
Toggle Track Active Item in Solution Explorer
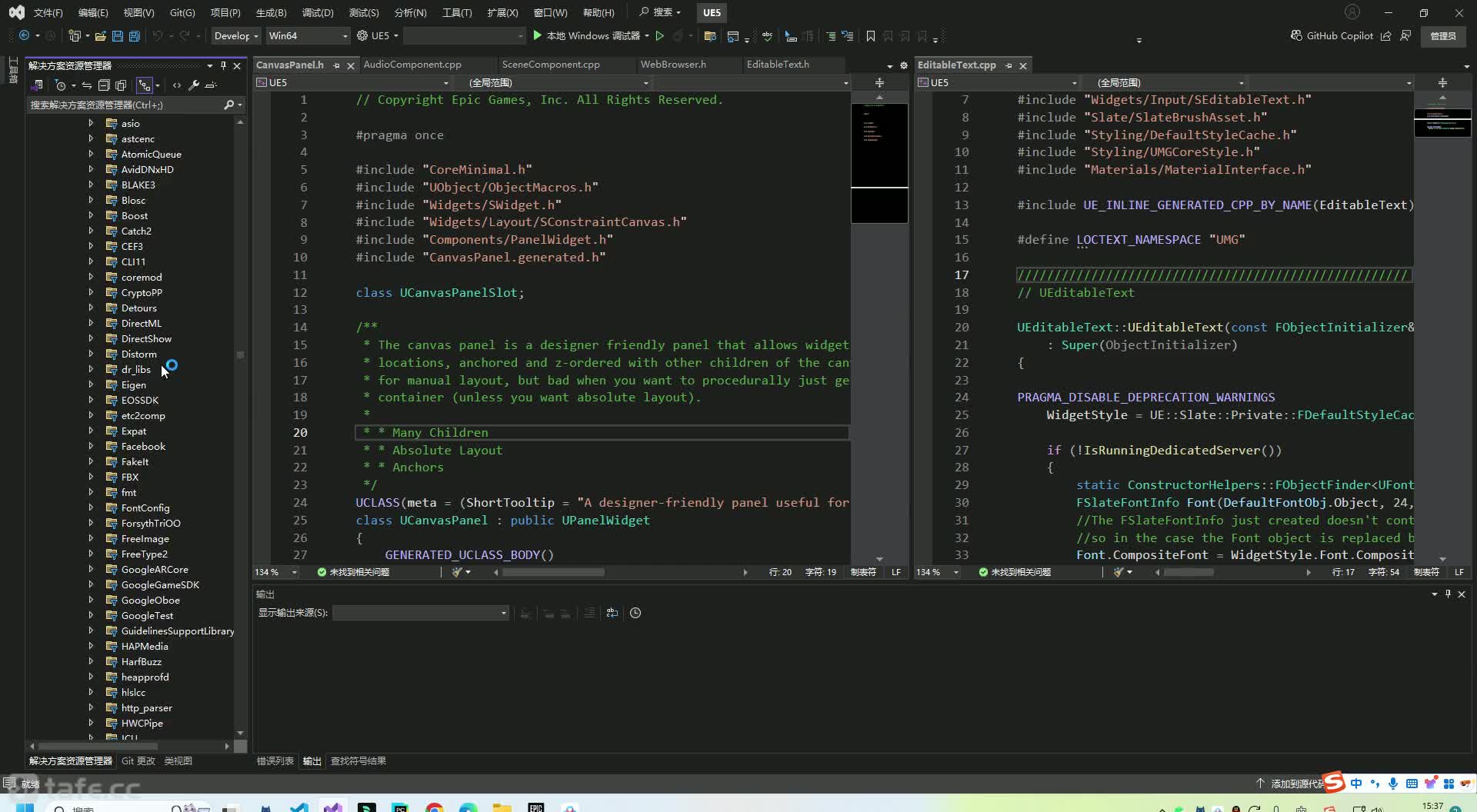[x=144, y=85]
